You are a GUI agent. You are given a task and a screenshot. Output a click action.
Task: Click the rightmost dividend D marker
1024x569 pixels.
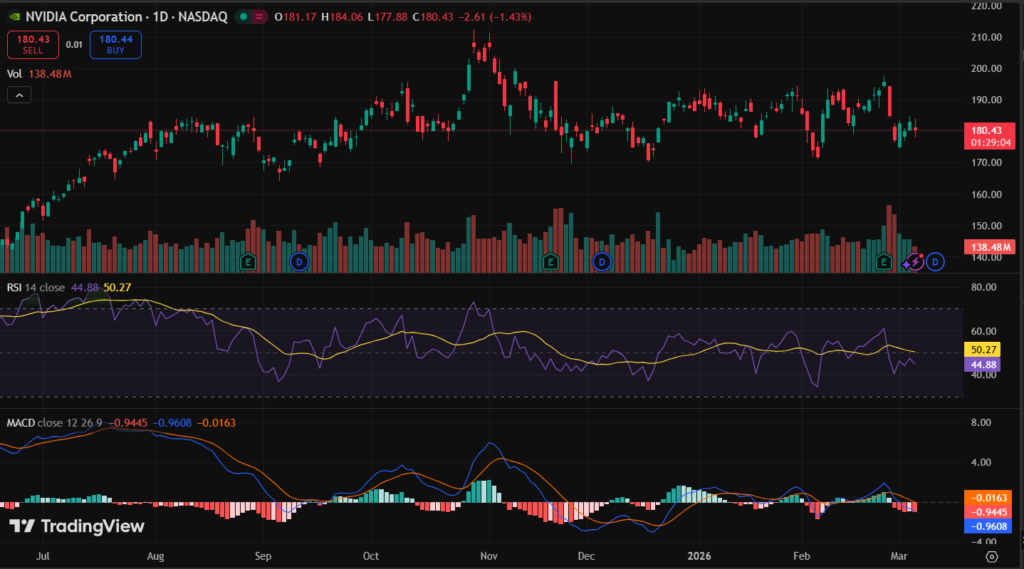pyautogui.click(x=935, y=262)
